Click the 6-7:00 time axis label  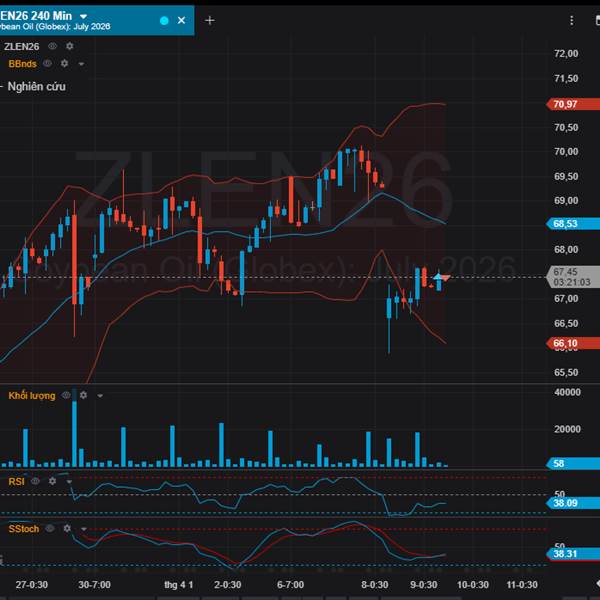(290, 585)
